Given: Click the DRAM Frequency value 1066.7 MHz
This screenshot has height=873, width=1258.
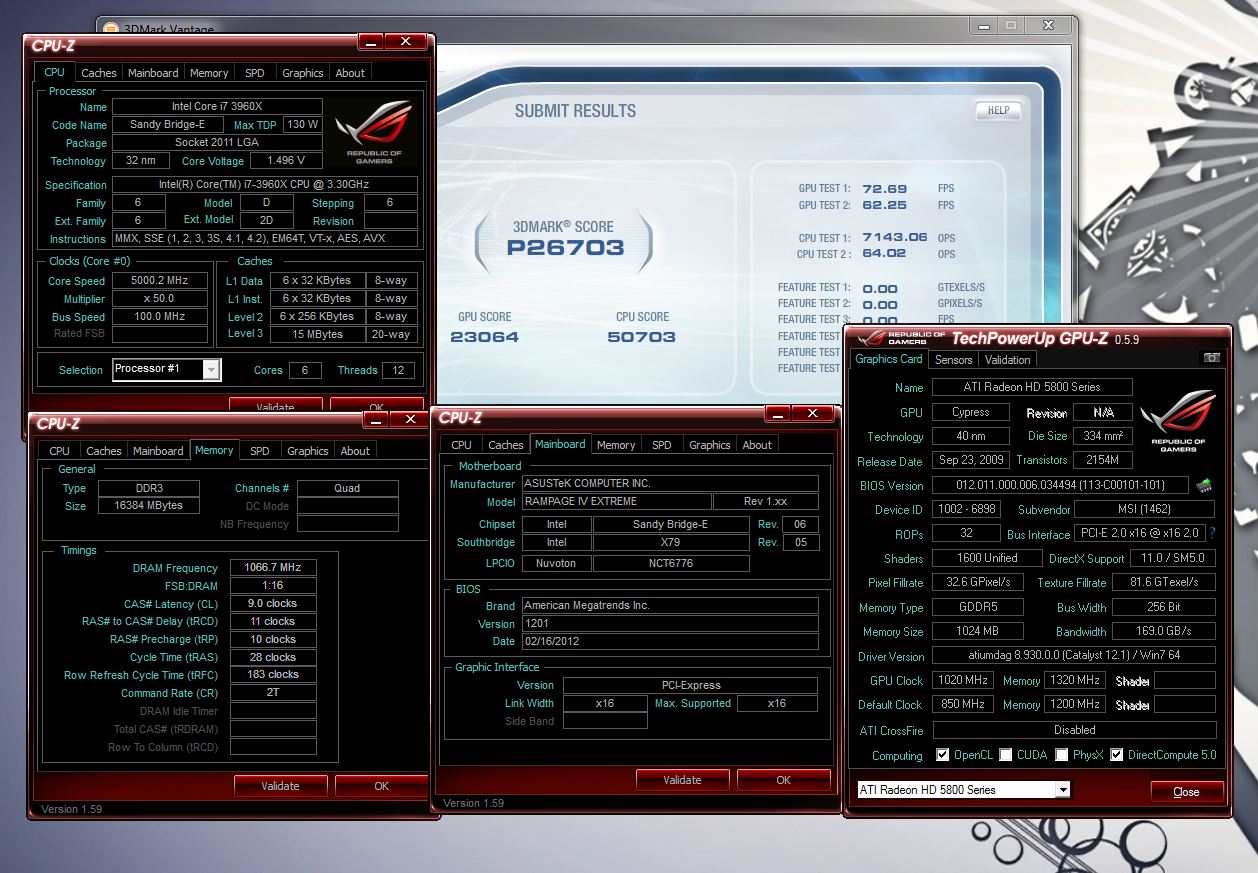Looking at the screenshot, I should click(x=273, y=568).
